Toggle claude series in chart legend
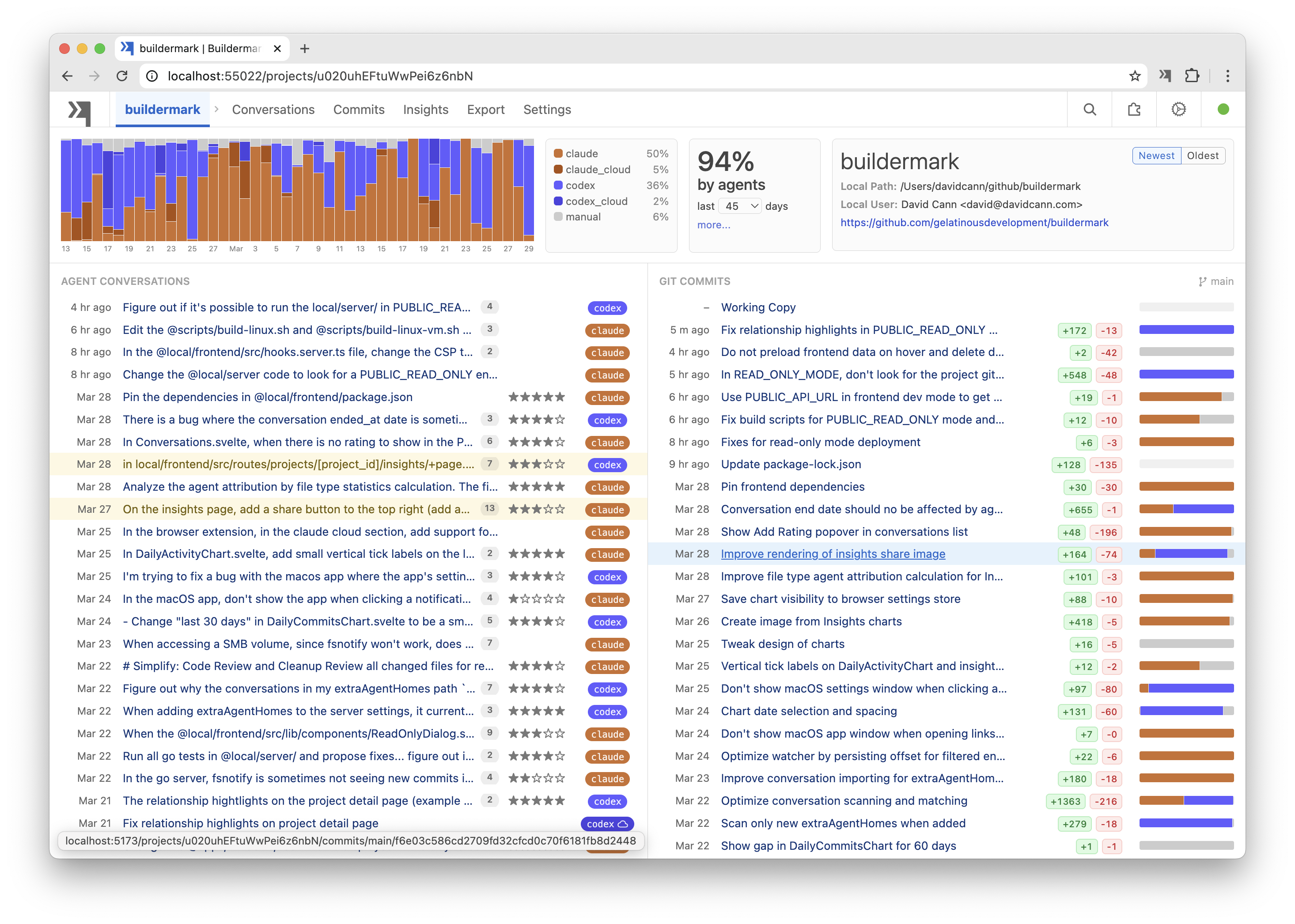The width and height of the screenshot is (1295, 924). (x=581, y=154)
